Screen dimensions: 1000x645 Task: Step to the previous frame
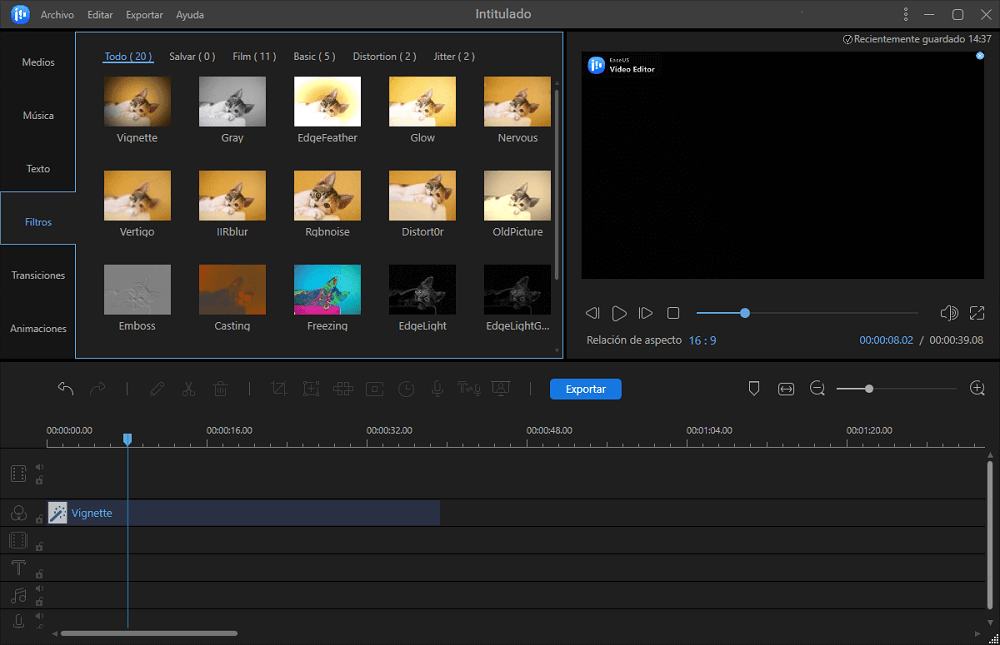tap(592, 313)
